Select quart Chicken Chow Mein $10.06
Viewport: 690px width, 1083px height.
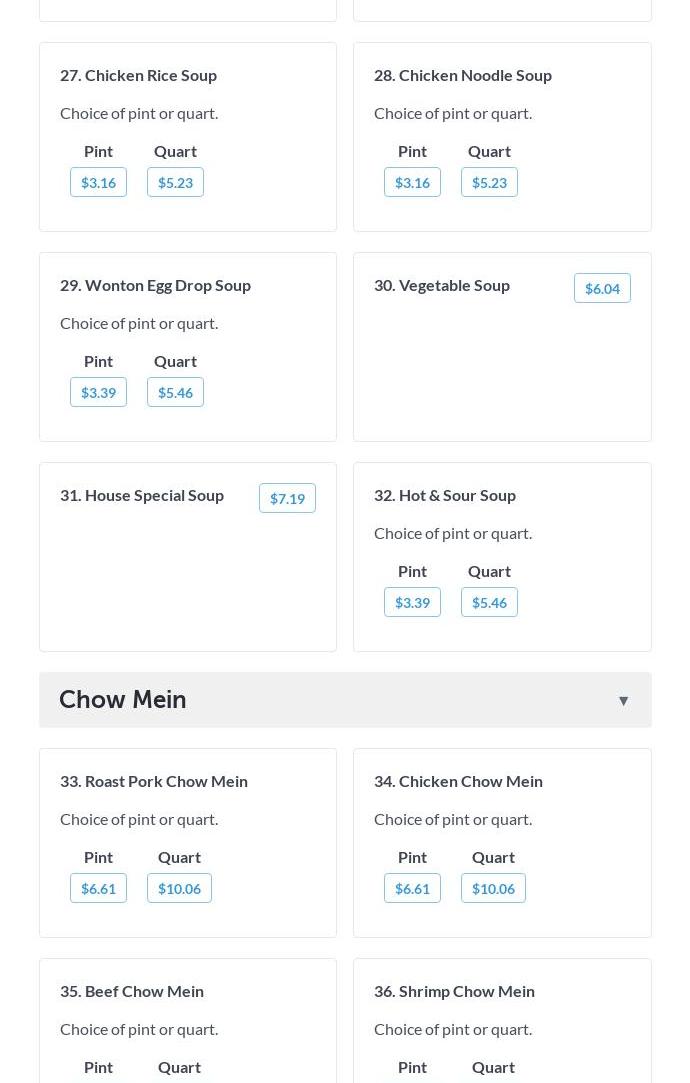click(493, 888)
